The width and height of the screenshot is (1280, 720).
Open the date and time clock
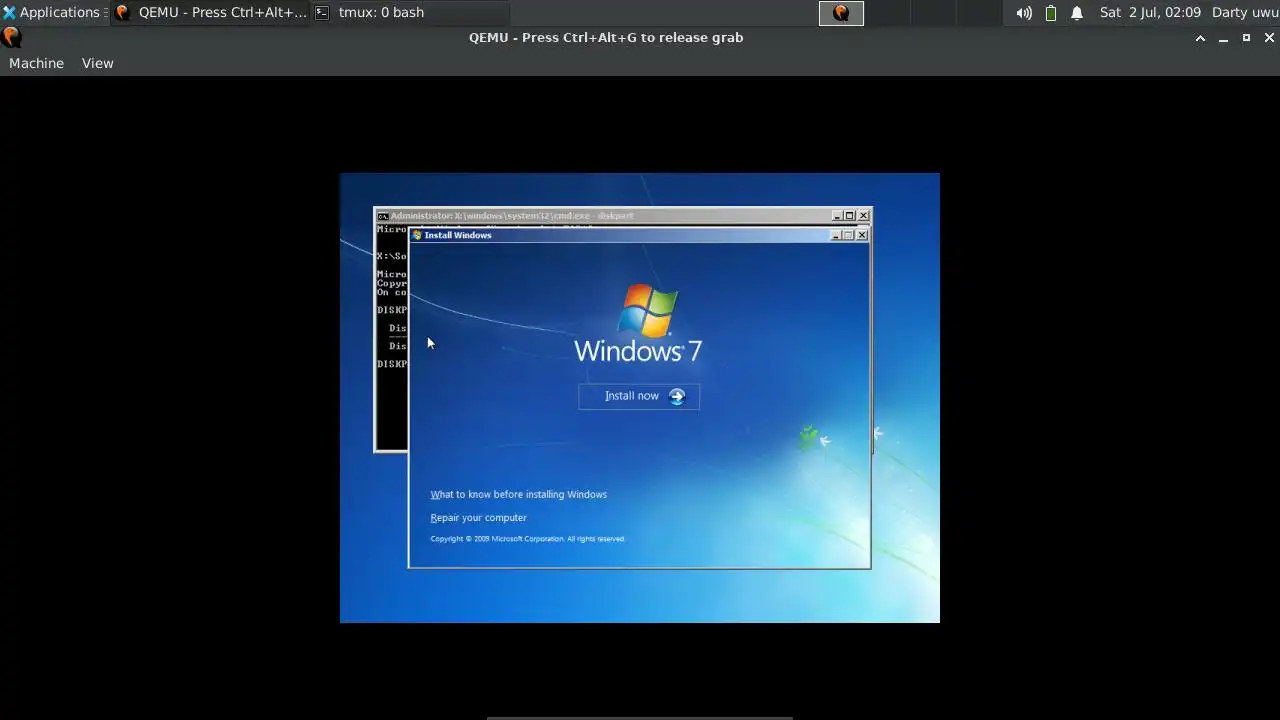pyautogui.click(x=1150, y=12)
